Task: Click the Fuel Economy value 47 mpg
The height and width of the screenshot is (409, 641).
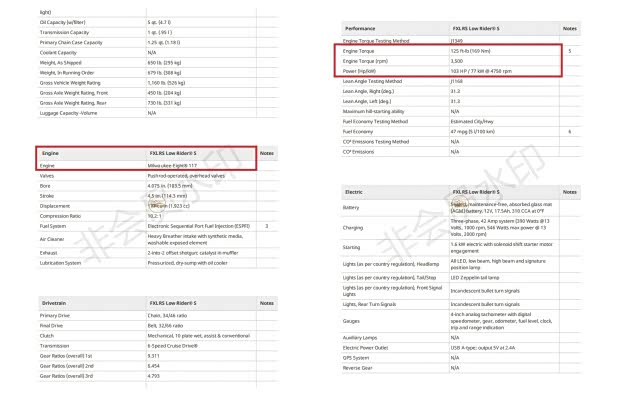Action: pos(474,131)
